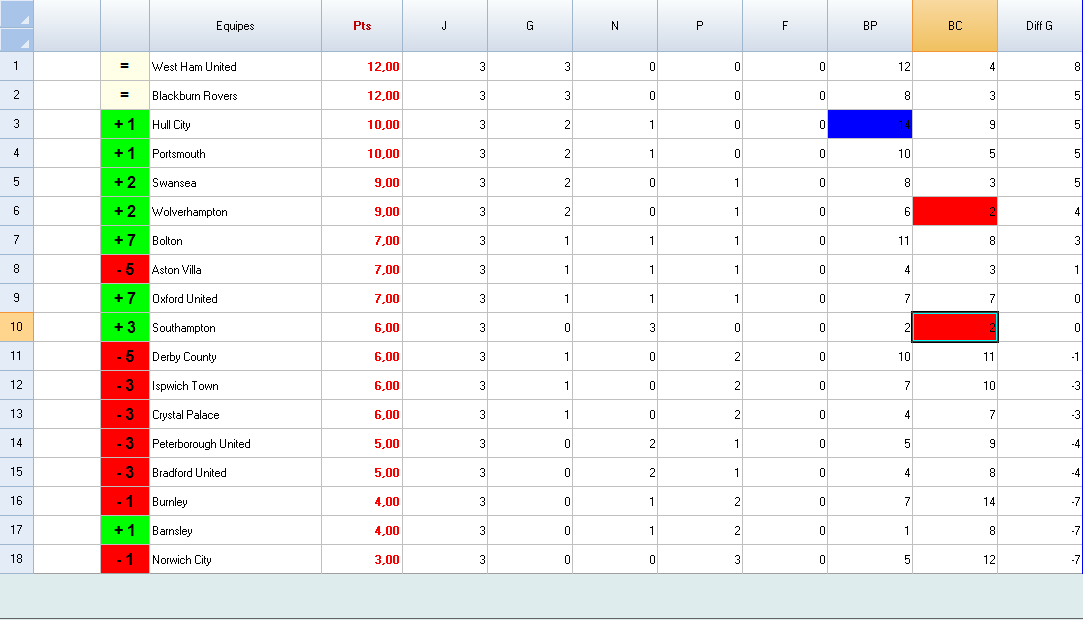Click the F column header
The width and height of the screenshot is (1083, 620).
[x=785, y=26]
